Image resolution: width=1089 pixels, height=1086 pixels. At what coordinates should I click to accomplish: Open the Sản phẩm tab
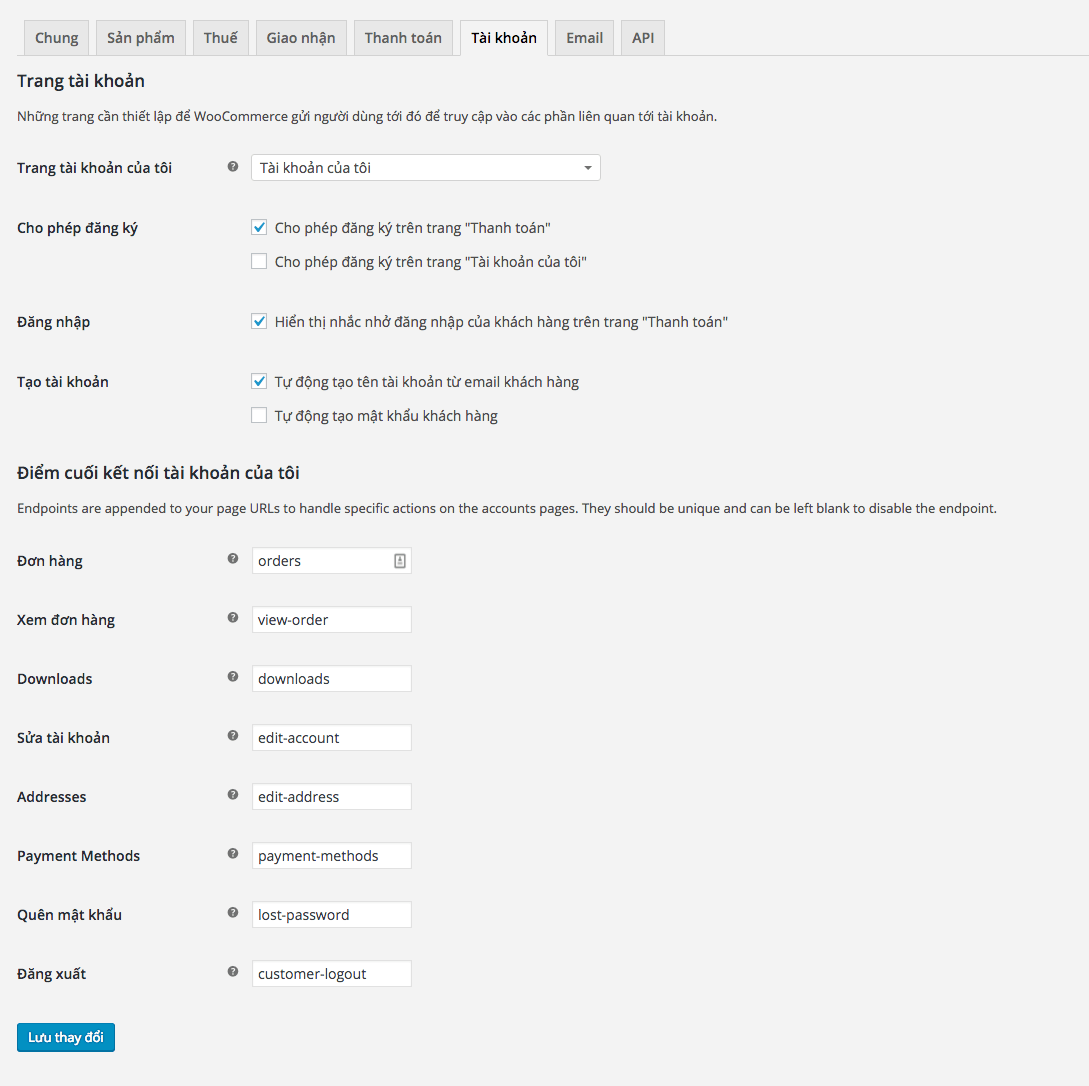pos(141,38)
